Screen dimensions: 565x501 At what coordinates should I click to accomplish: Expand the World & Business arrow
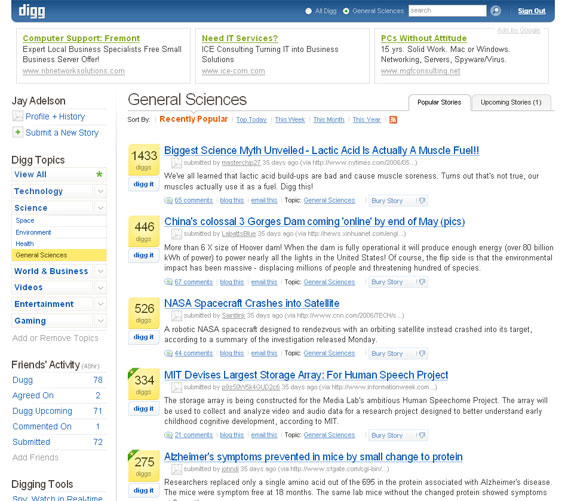(101, 271)
